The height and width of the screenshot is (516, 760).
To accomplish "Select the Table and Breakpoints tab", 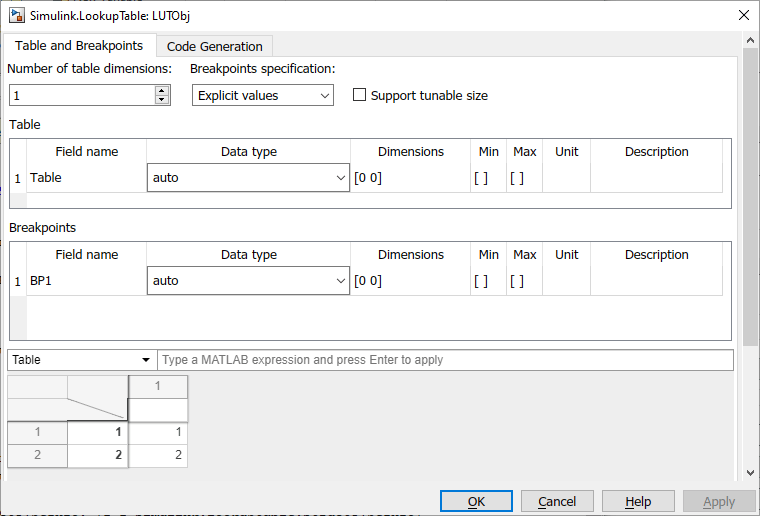I will tap(79, 46).
